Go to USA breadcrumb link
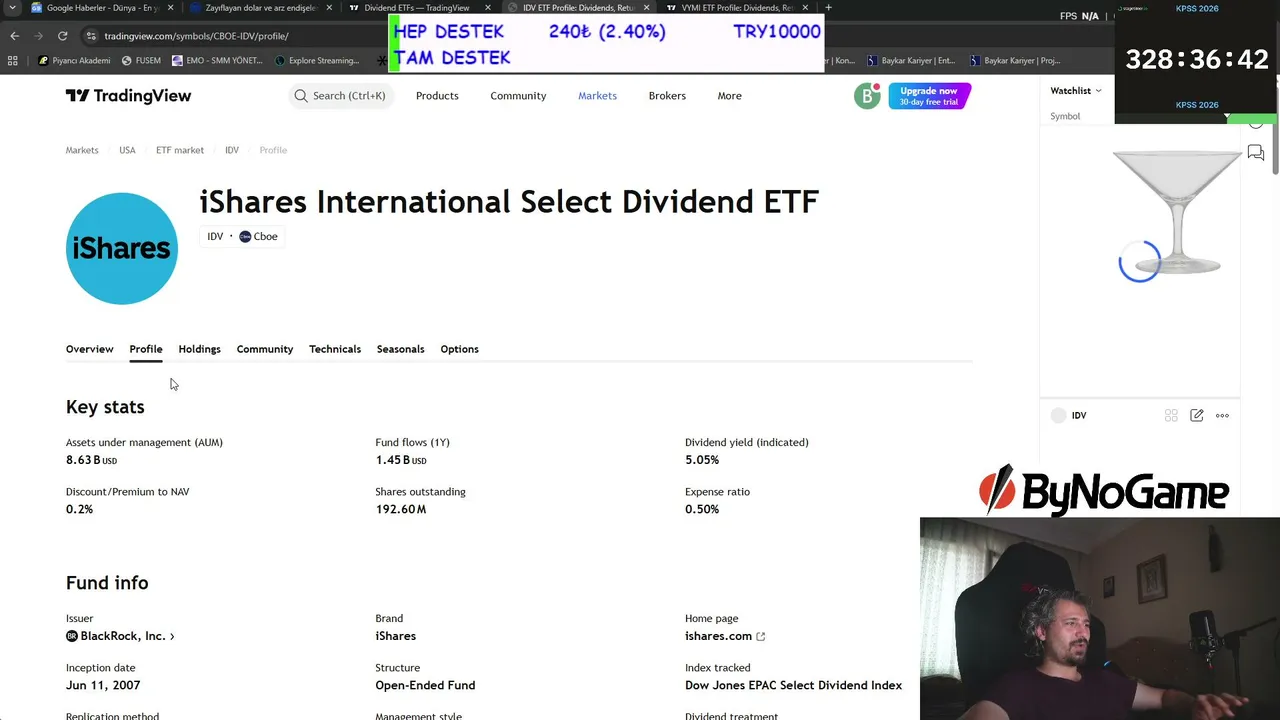Screen dimensions: 1280x720 tap(127, 150)
